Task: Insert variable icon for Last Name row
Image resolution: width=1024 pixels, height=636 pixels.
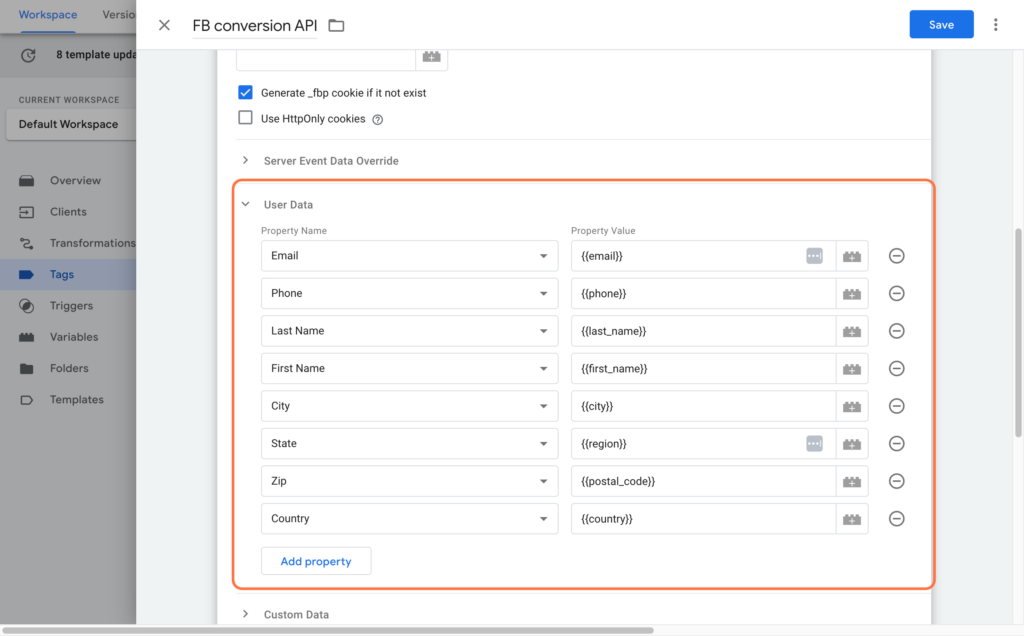Action: [x=852, y=331]
